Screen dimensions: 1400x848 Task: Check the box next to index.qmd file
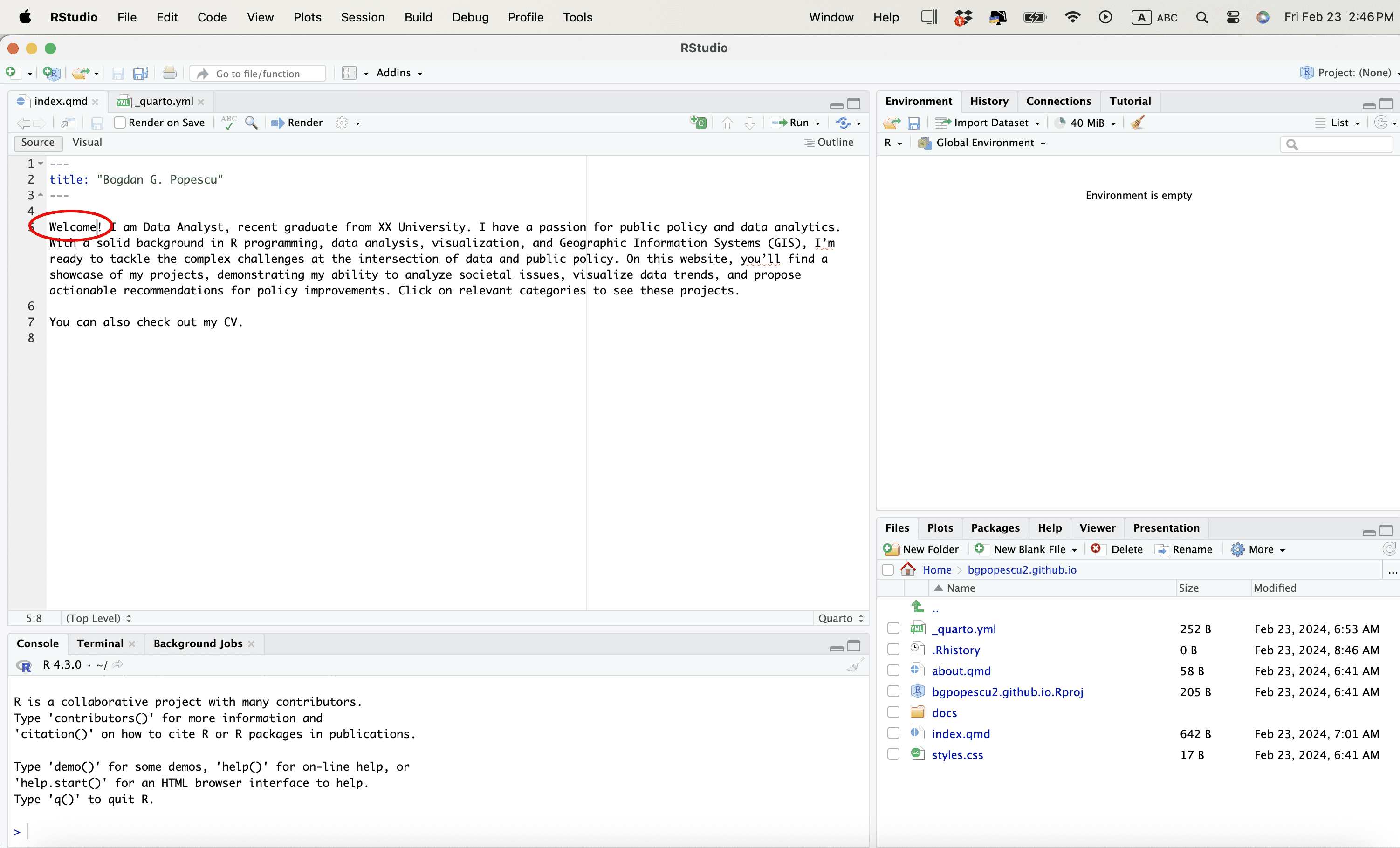[x=893, y=733]
